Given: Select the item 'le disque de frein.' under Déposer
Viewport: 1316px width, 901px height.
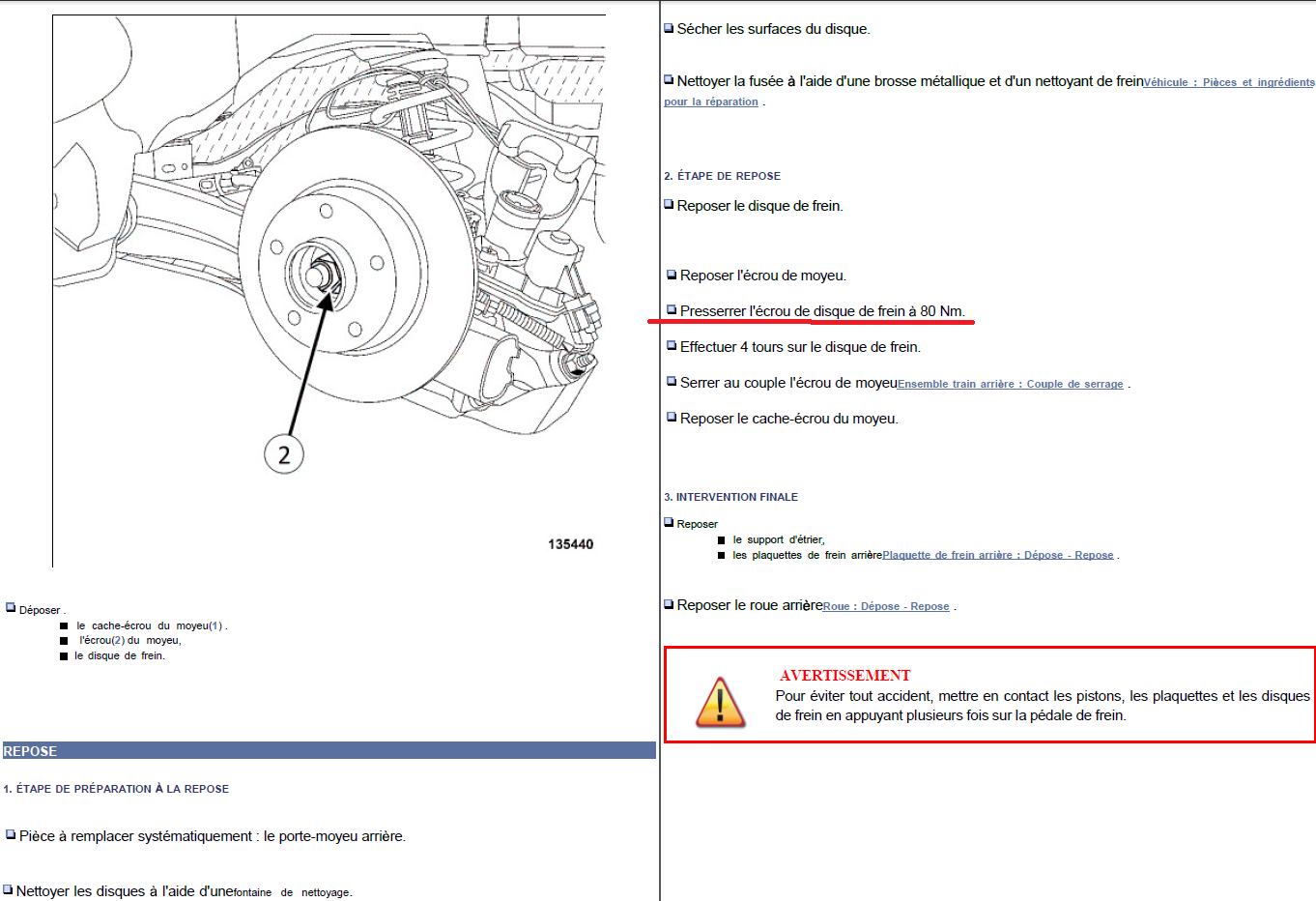Looking at the screenshot, I should (x=120, y=655).
